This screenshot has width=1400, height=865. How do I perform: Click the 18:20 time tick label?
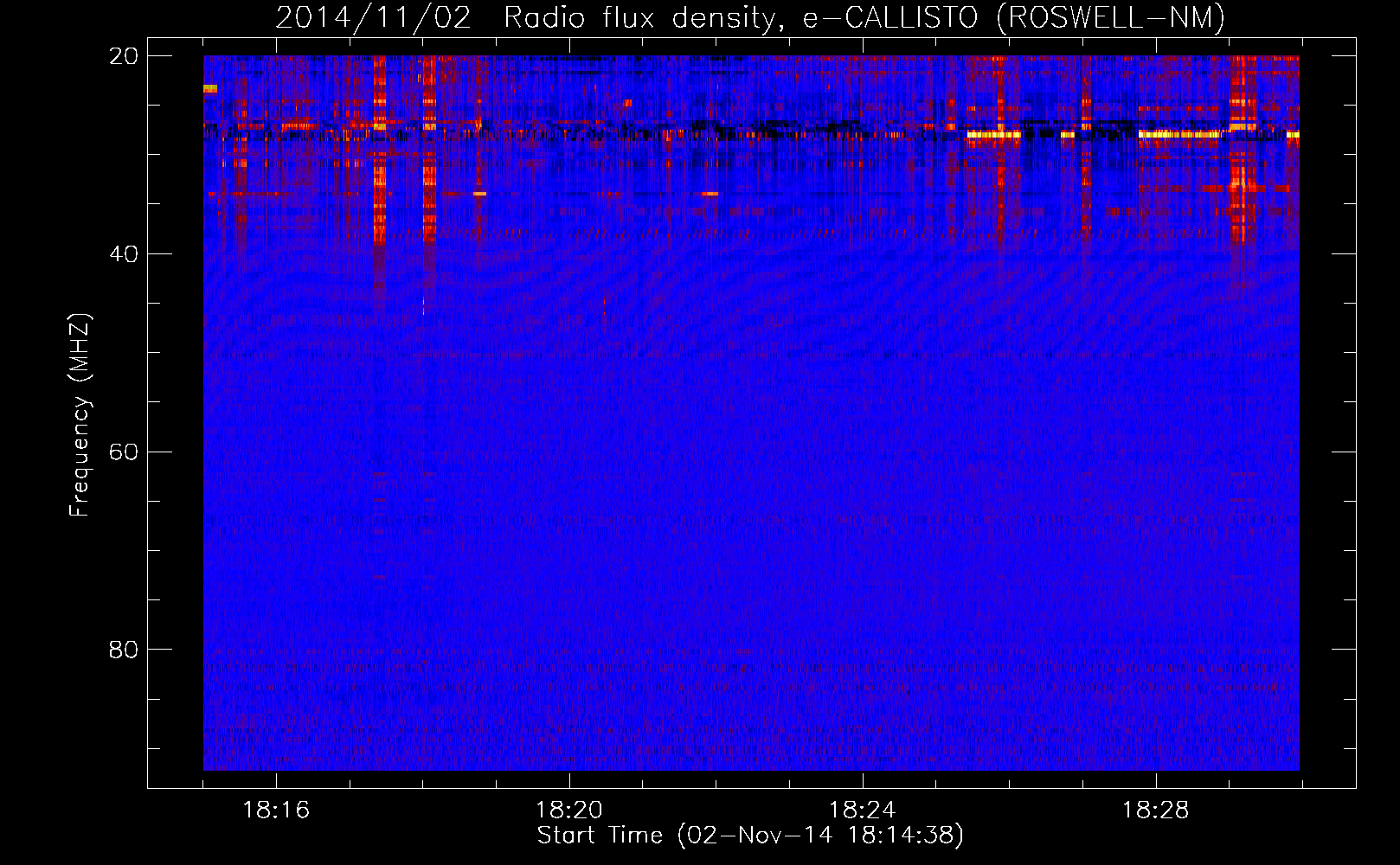(569, 811)
